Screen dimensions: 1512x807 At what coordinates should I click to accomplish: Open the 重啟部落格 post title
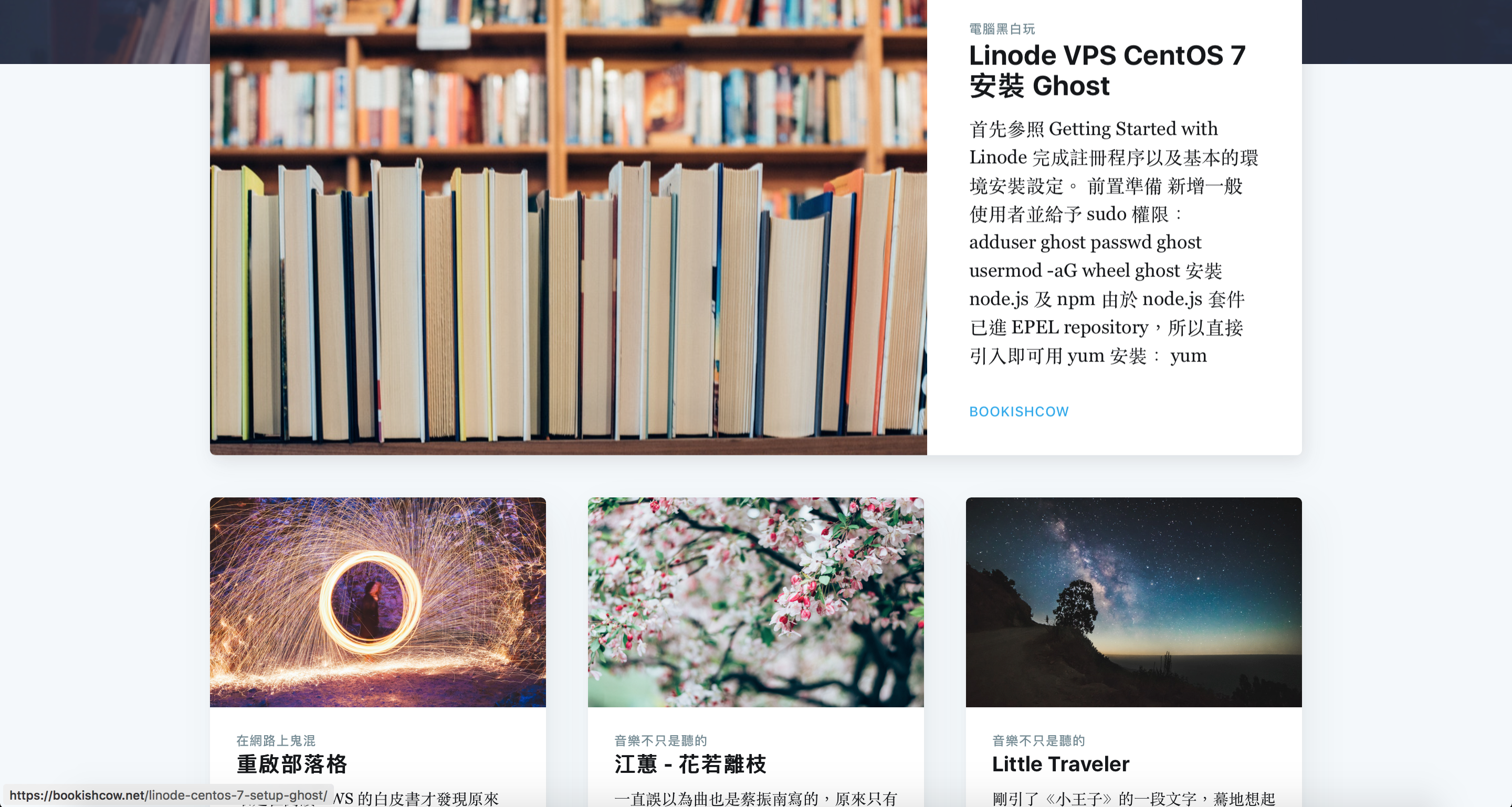tap(292, 764)
